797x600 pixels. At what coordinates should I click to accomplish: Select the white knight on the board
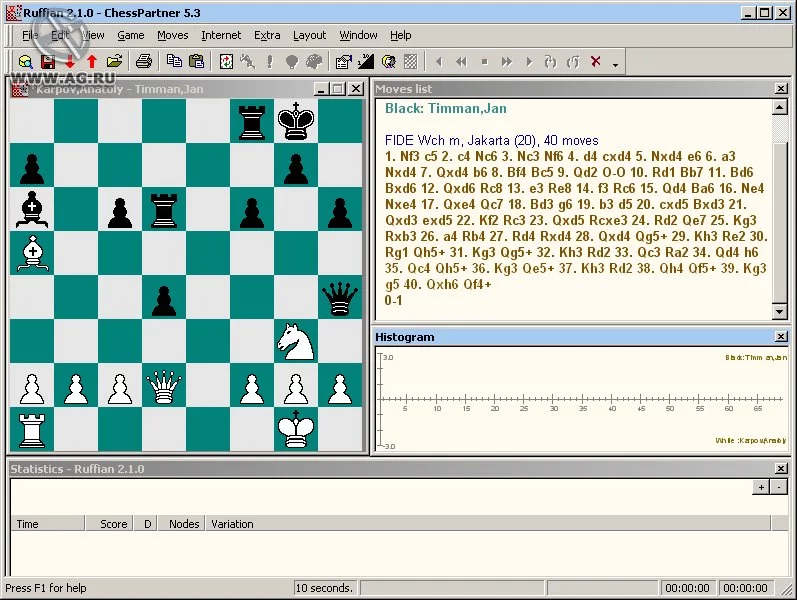(296, 342)
